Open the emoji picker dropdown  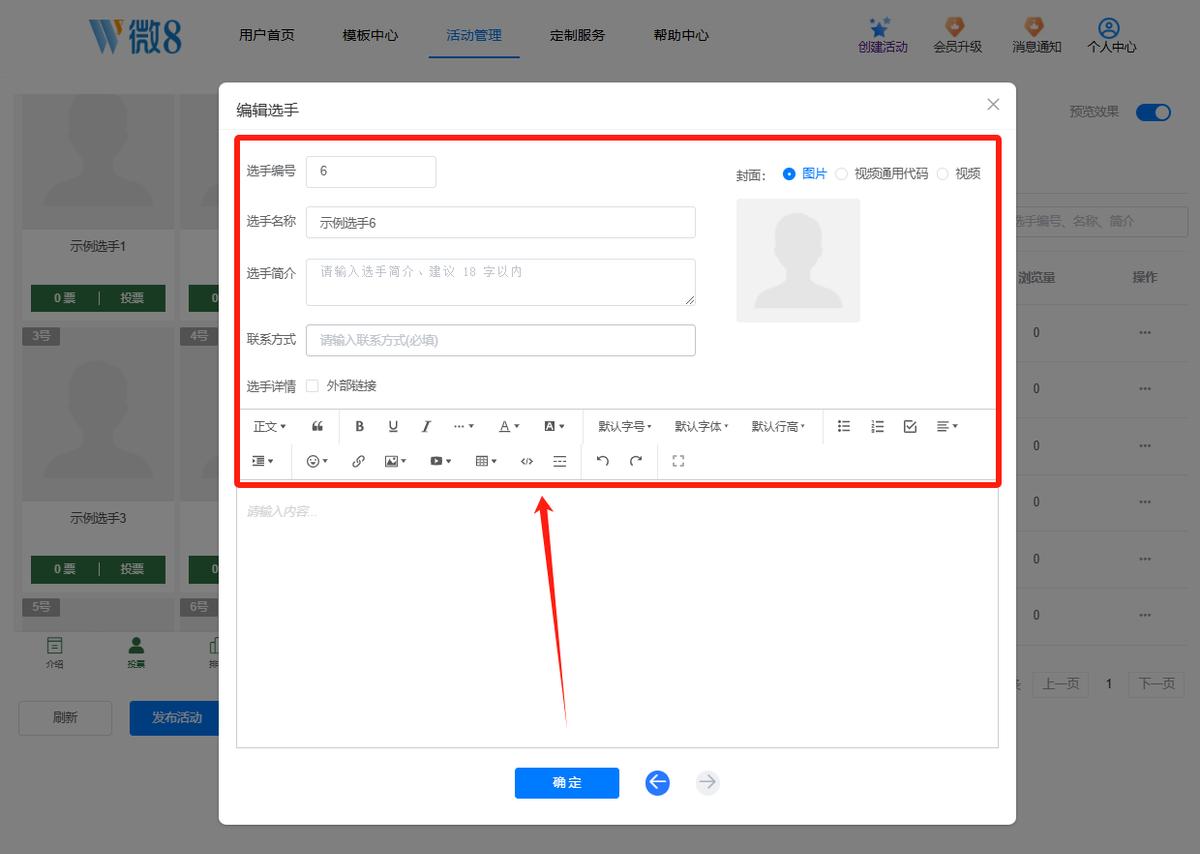coord(317,461)
